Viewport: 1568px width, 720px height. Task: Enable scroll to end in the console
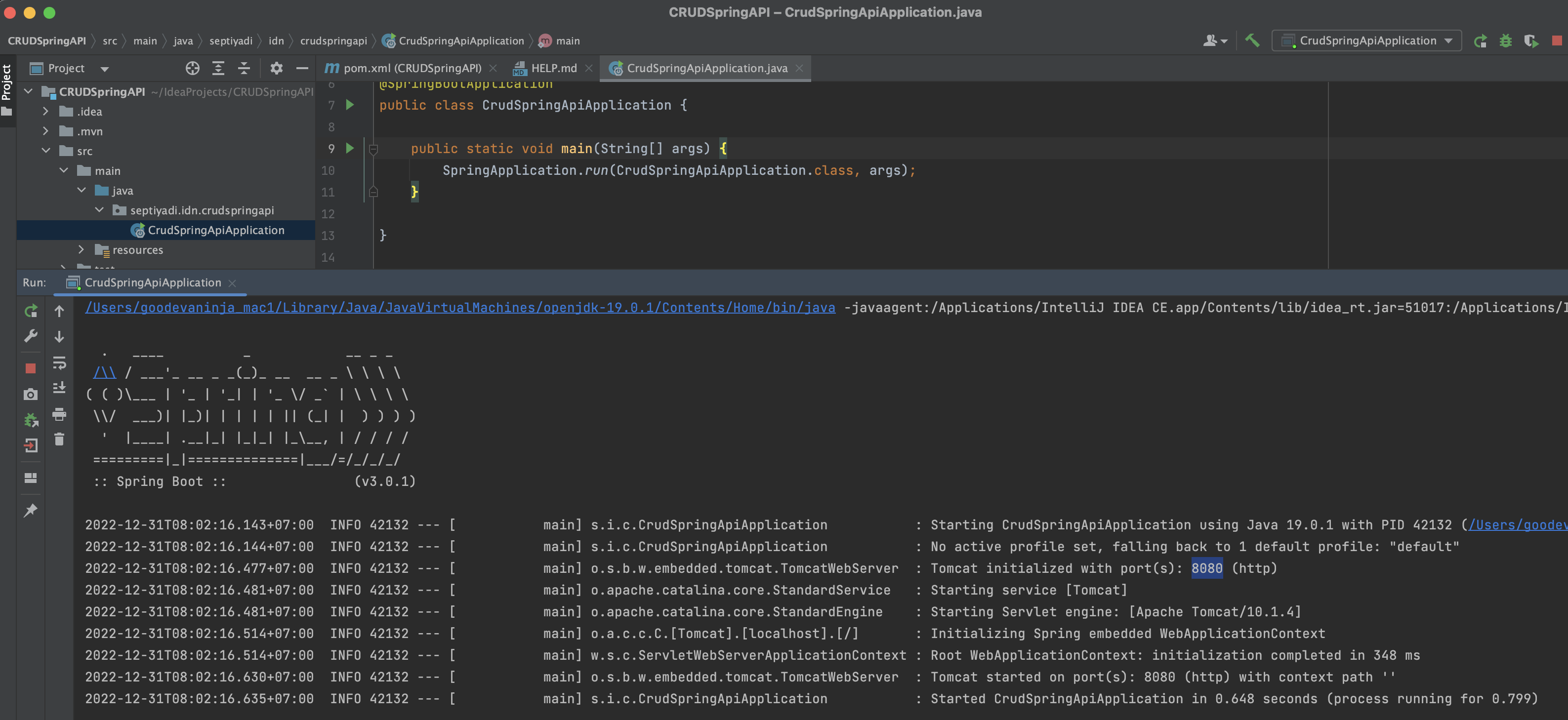(x=59, y=387)
